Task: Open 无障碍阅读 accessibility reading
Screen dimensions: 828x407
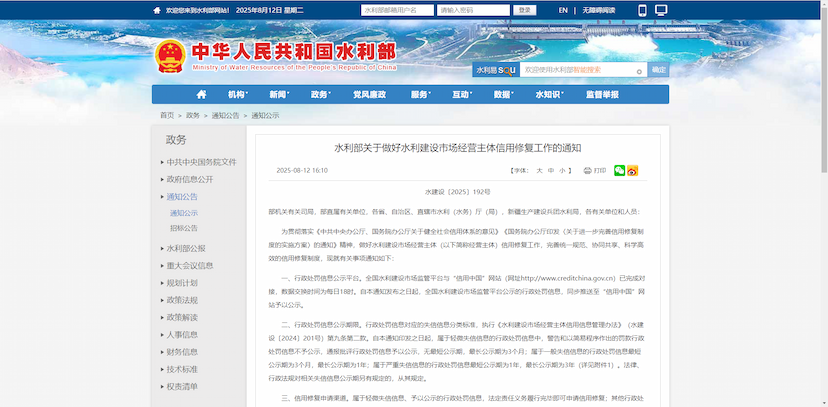Action: pyautogui.click(x=599, y=10)
